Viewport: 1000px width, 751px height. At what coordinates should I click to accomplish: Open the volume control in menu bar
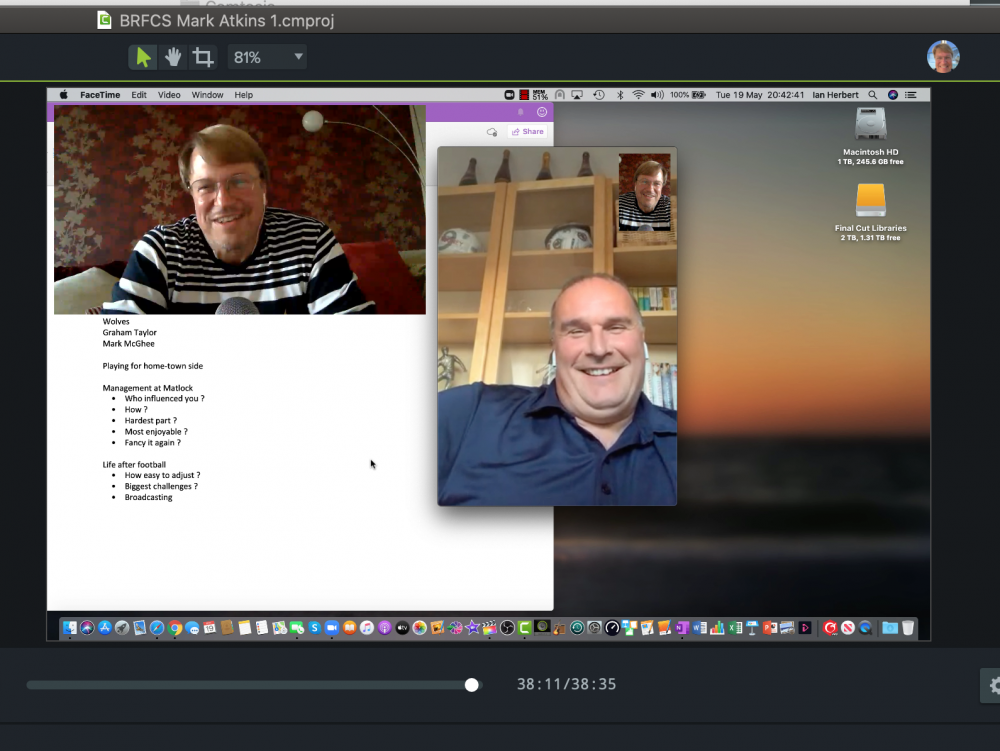point(657,95)
